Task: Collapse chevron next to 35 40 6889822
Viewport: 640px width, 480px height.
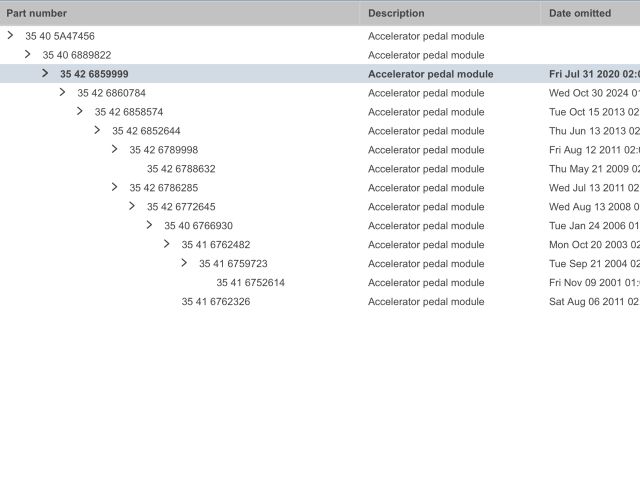Action: pyautogui.click(x=28, y=54)
